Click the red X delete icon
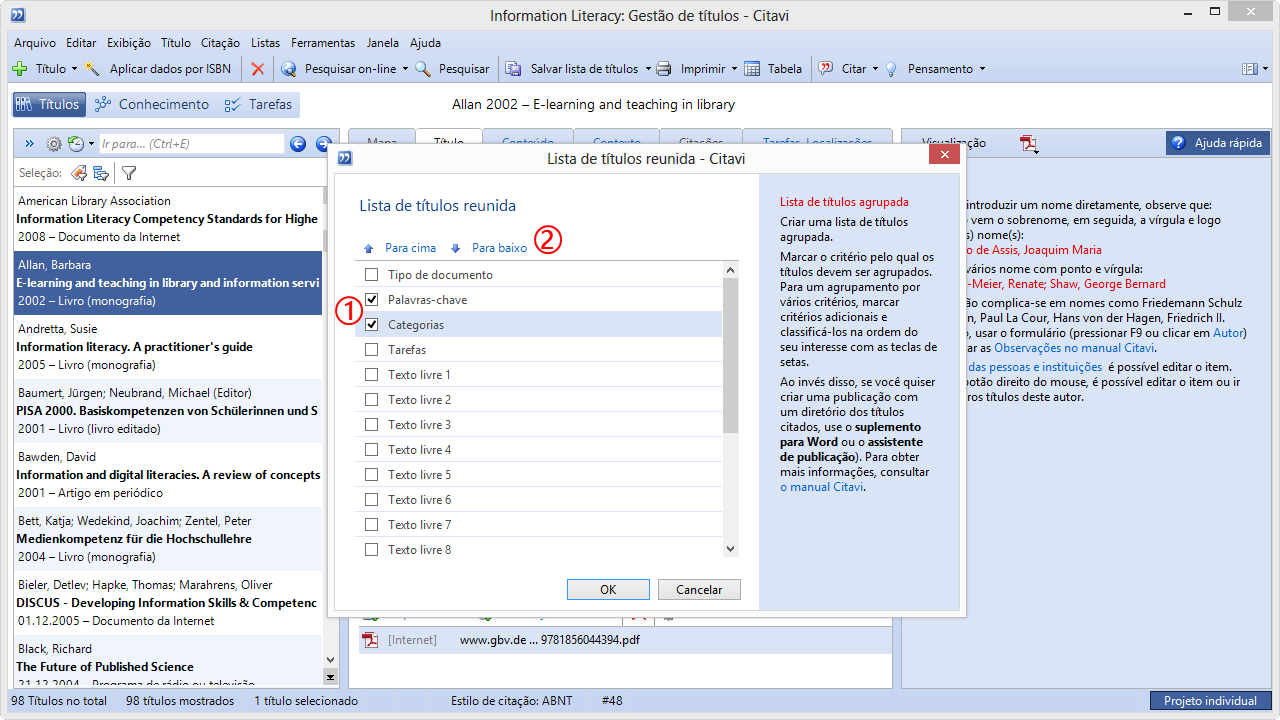Image resolution: width=1280 pixels, height=720 pixels. [x=258, y=69]
